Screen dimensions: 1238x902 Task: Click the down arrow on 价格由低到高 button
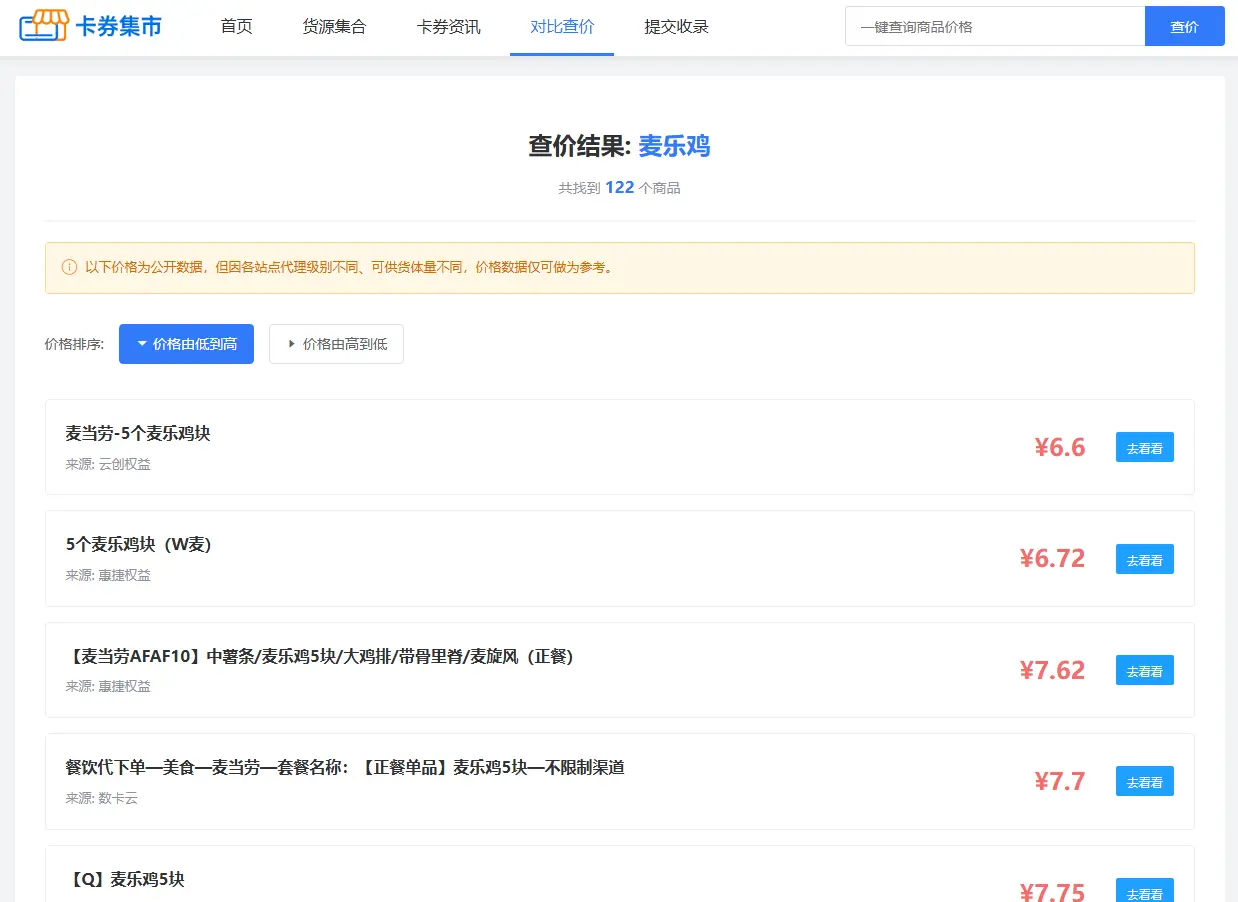pyautogui.click(x=141, y=343)
